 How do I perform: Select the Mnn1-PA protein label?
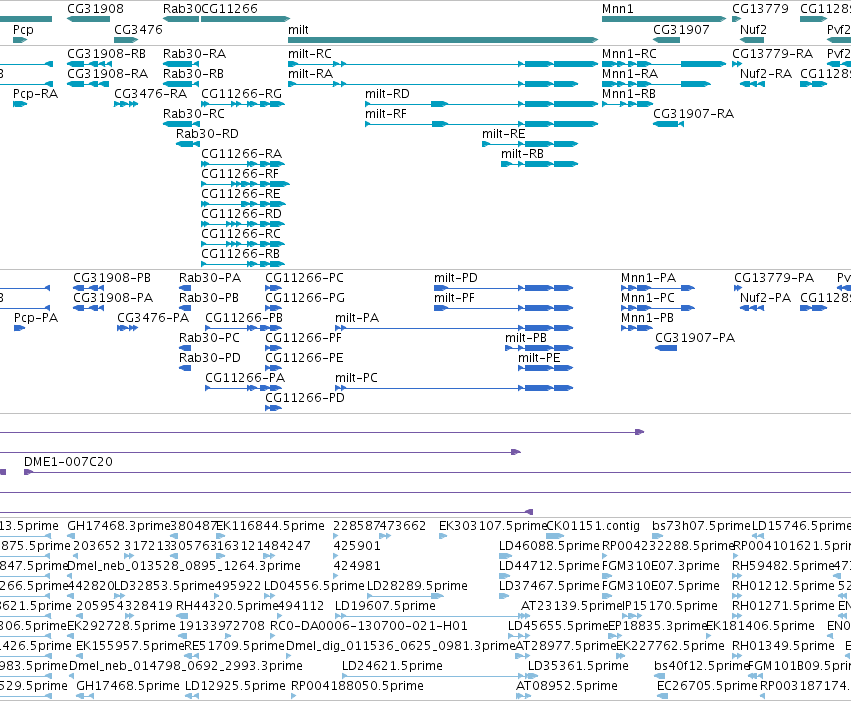click(x=649, y=278)
